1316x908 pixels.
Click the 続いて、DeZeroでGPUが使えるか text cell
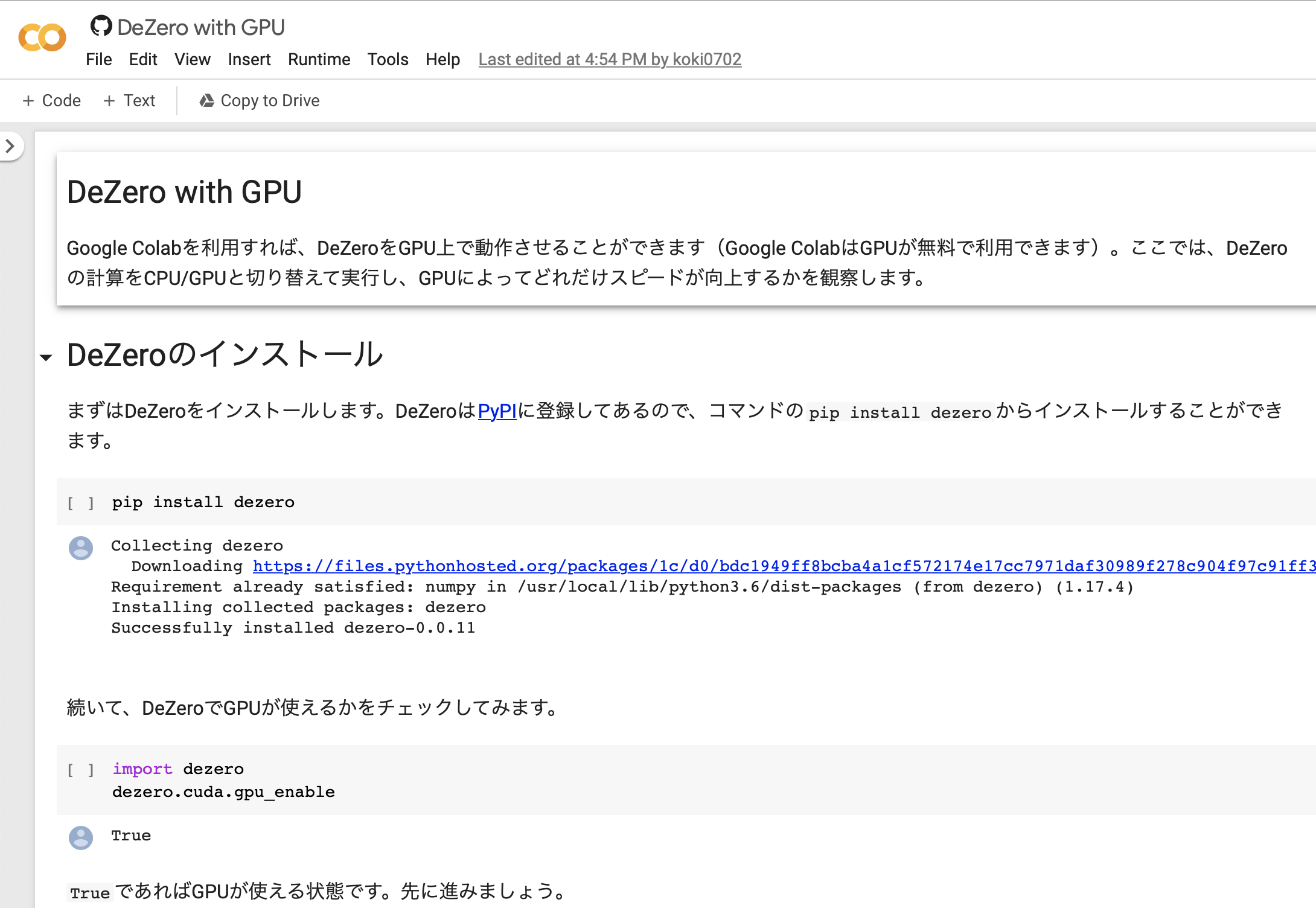(x=314, y=708)
